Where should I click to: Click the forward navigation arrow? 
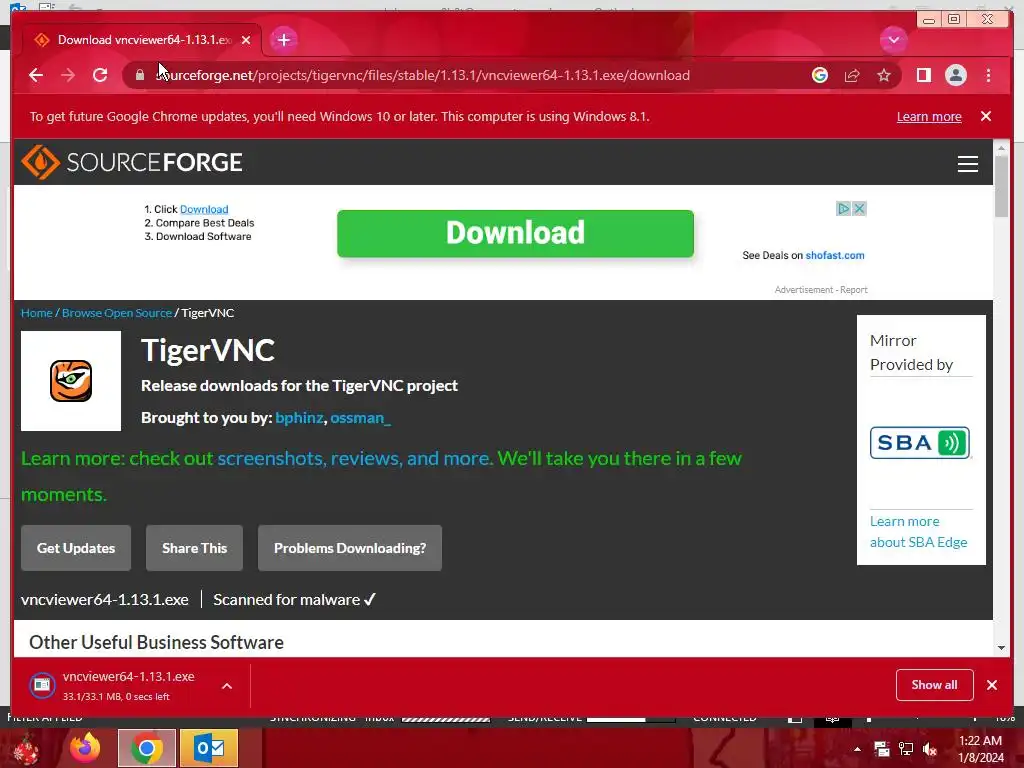coord(68,75)
